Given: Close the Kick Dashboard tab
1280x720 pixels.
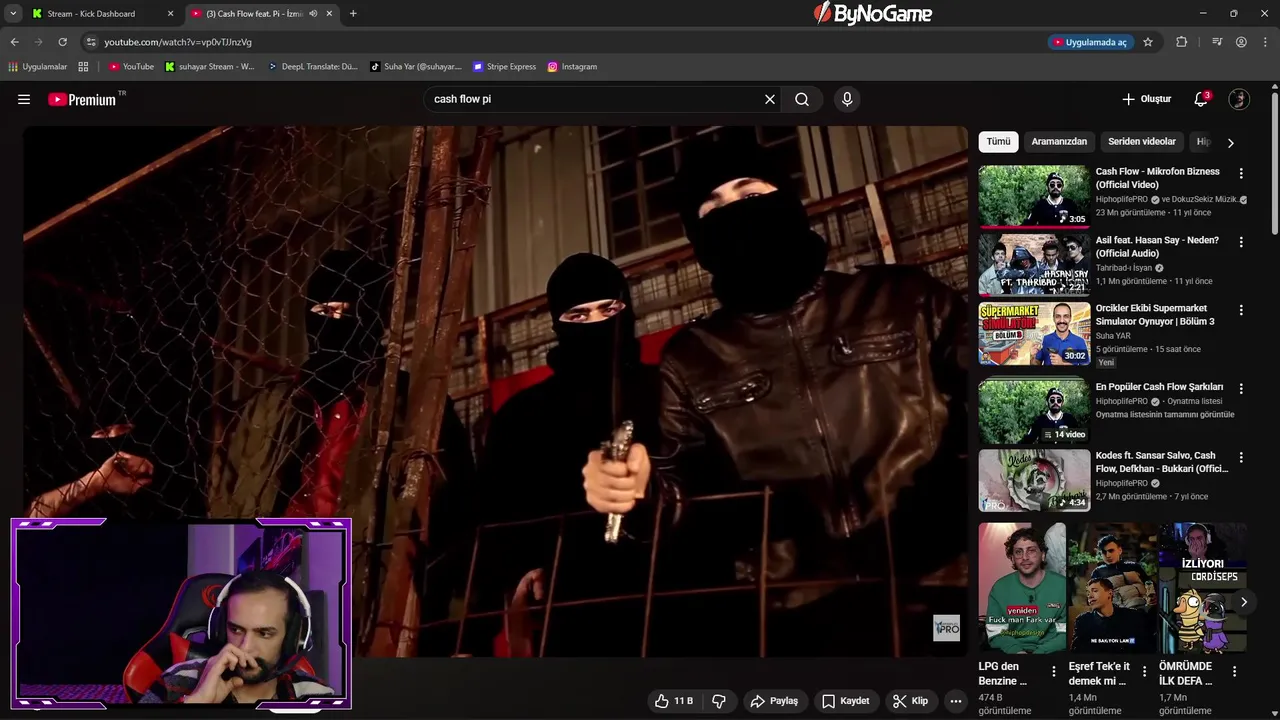Looking at the screenshot, I should pyautogui.click(x=170, y=14).
